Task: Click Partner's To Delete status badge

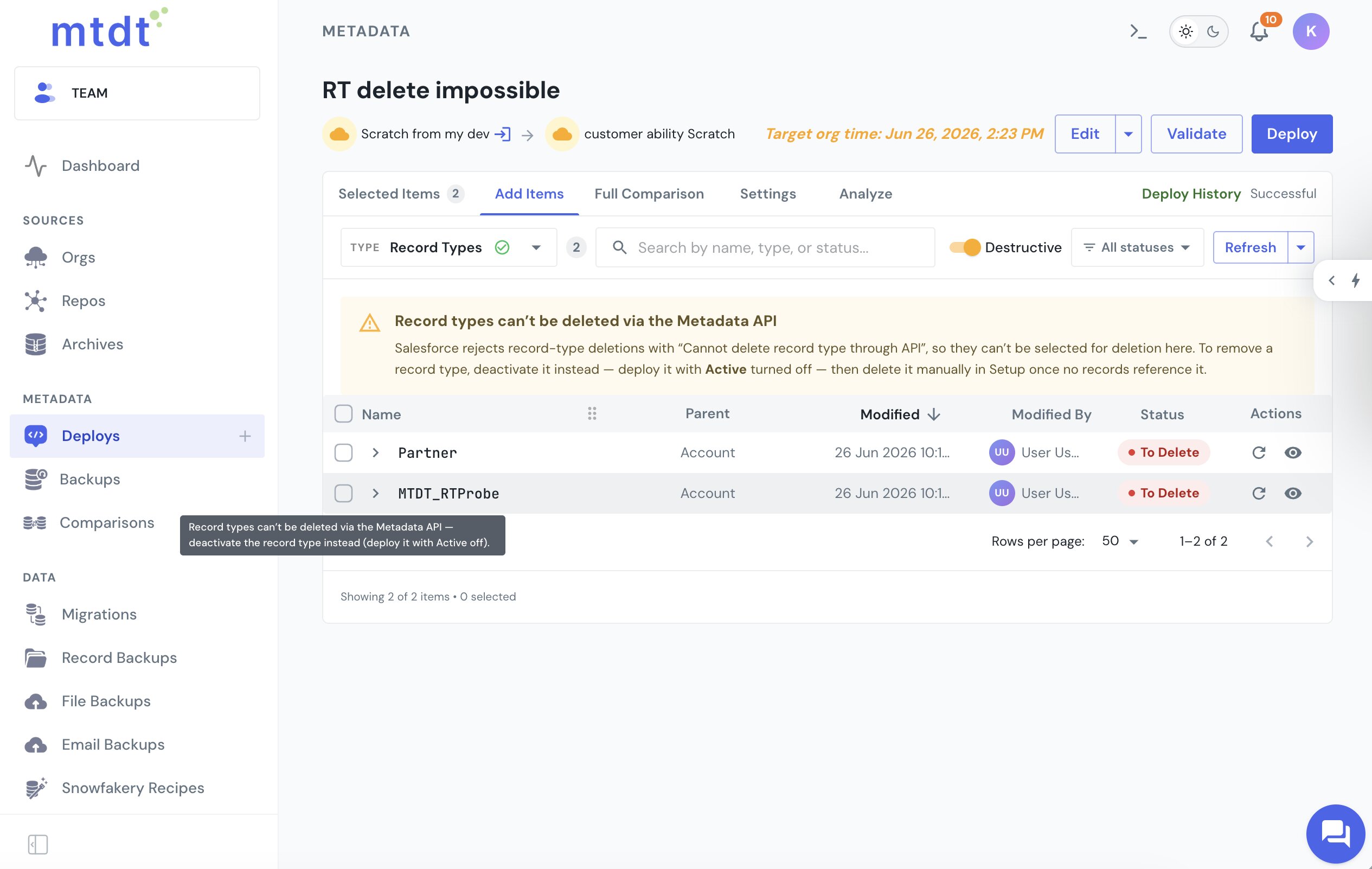Action: (1163, 452)
